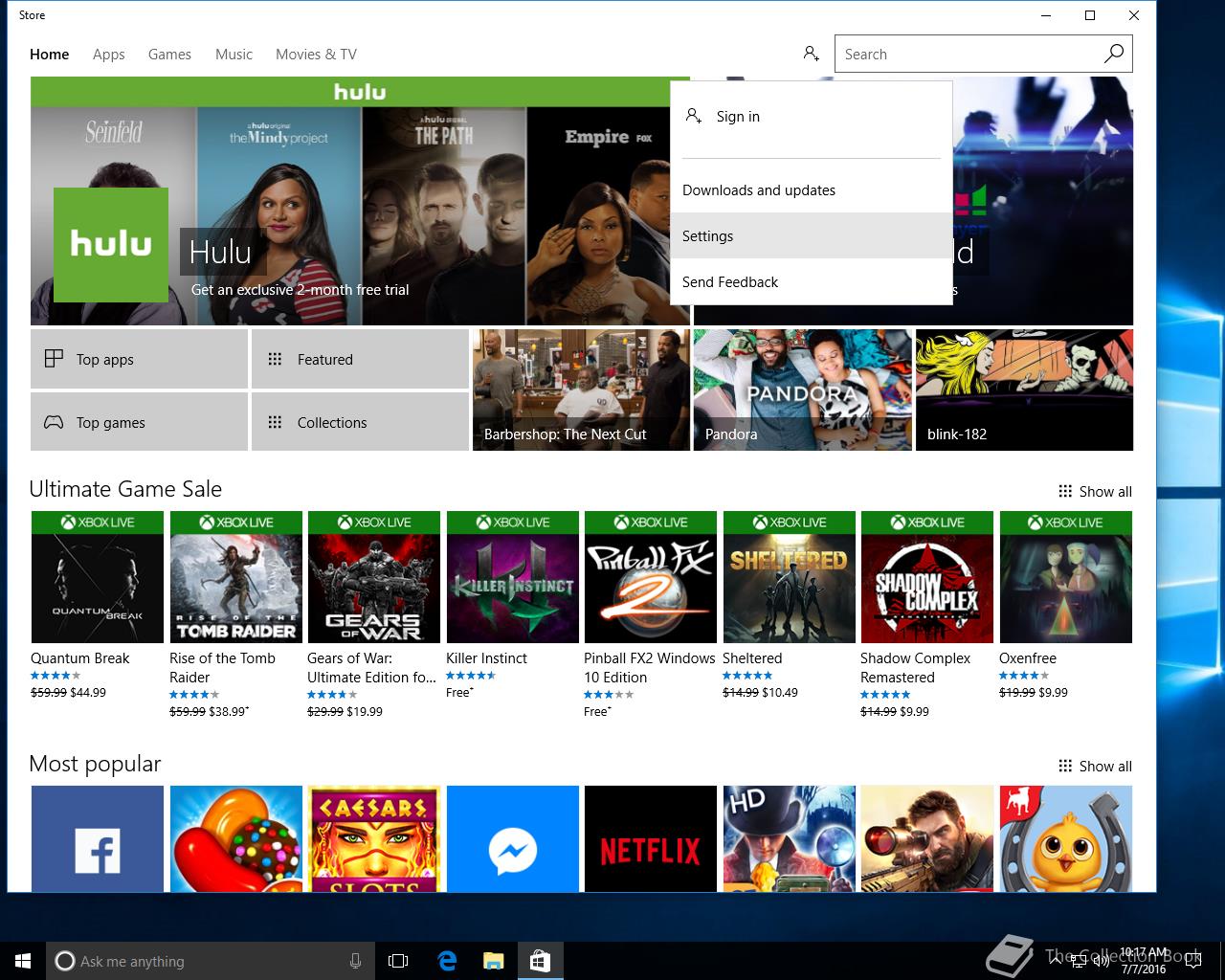Open the sniper game tile in Most popular
Image resolution: width=1225 pixels, height=980 pixels.
[927, 838]
